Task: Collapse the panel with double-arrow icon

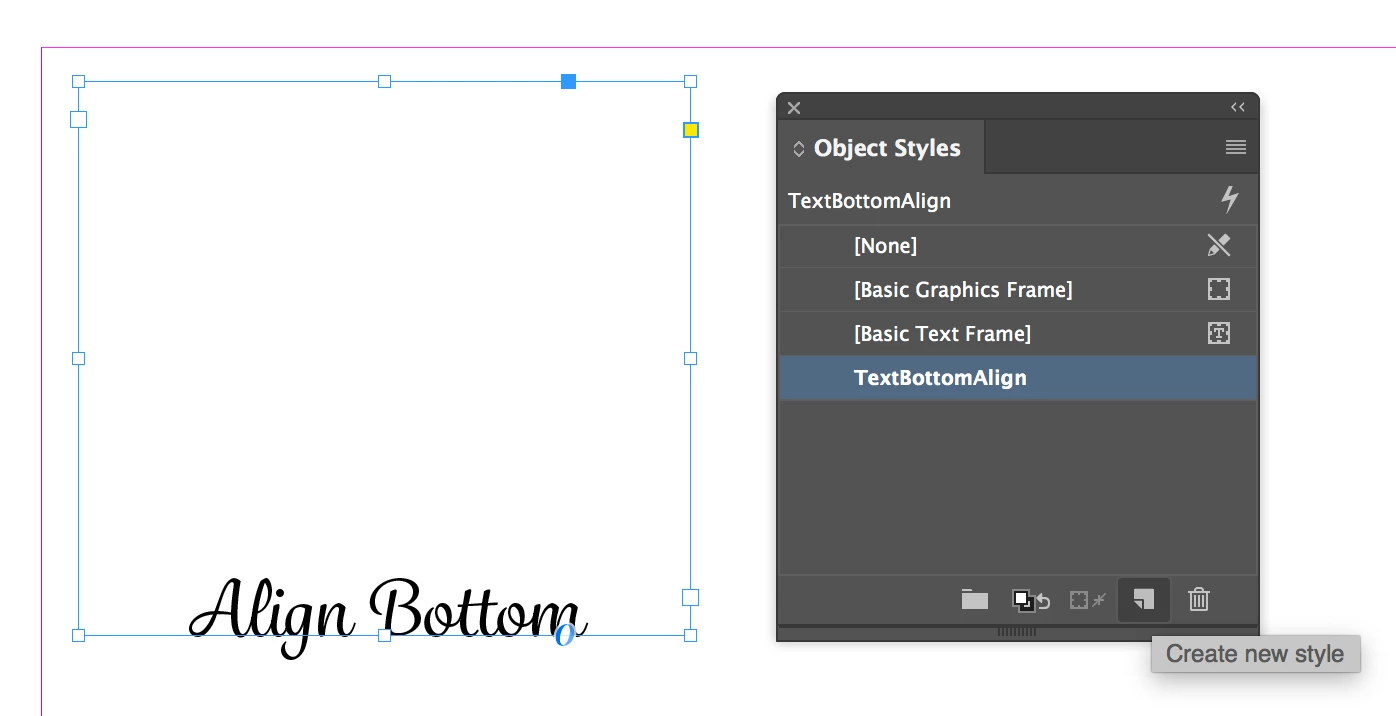Action: tap(1238, 108)
